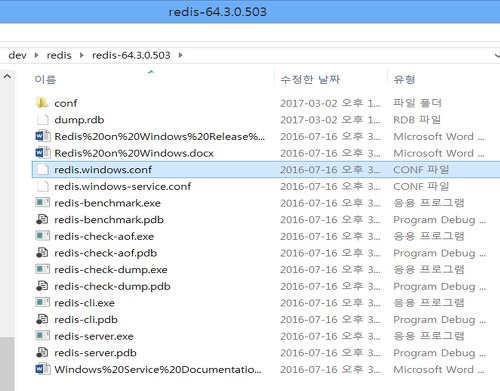Select redis-cli.pdb file name

coord(86,320)
